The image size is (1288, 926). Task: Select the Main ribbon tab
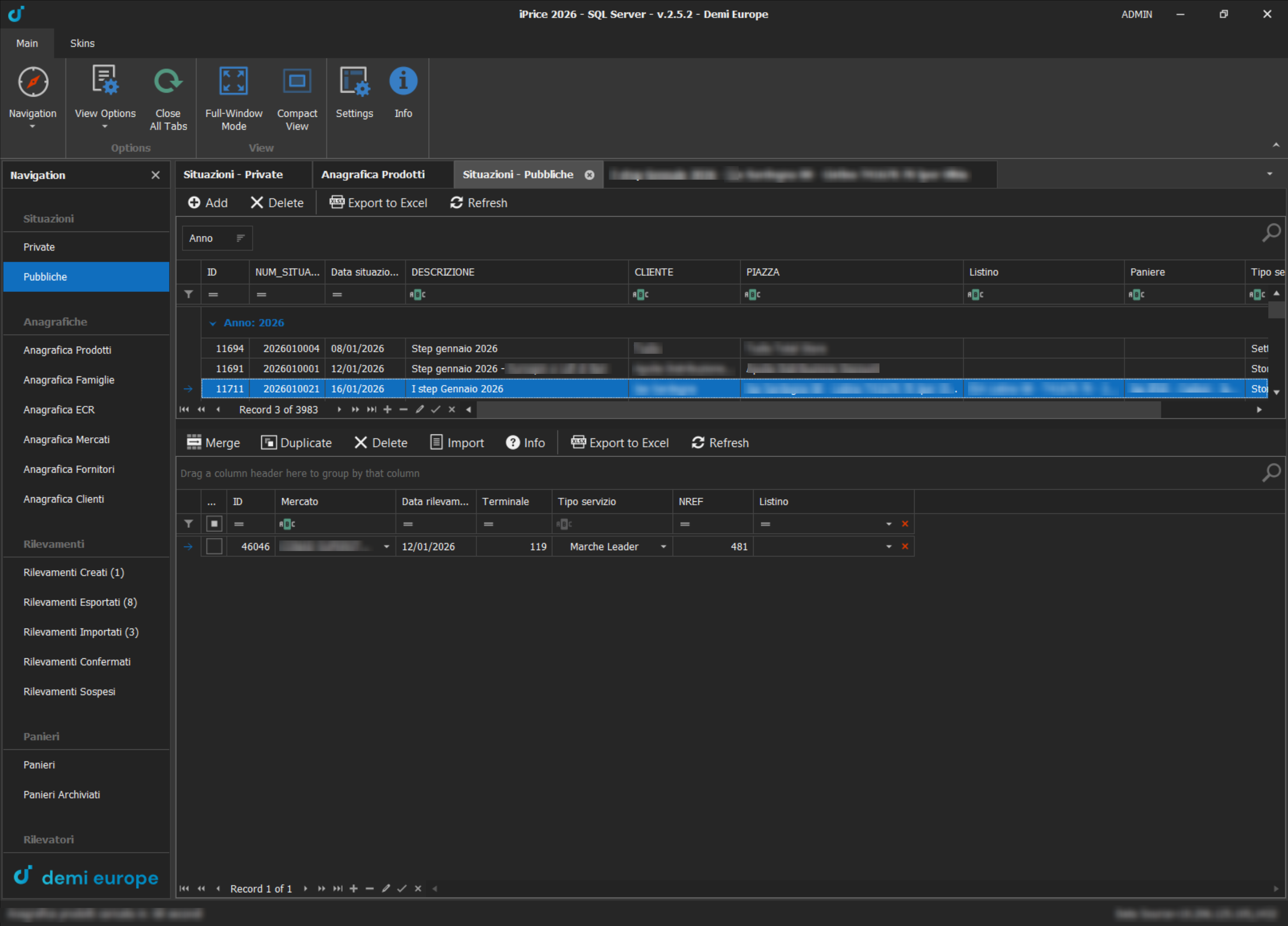tap(27, 43)
